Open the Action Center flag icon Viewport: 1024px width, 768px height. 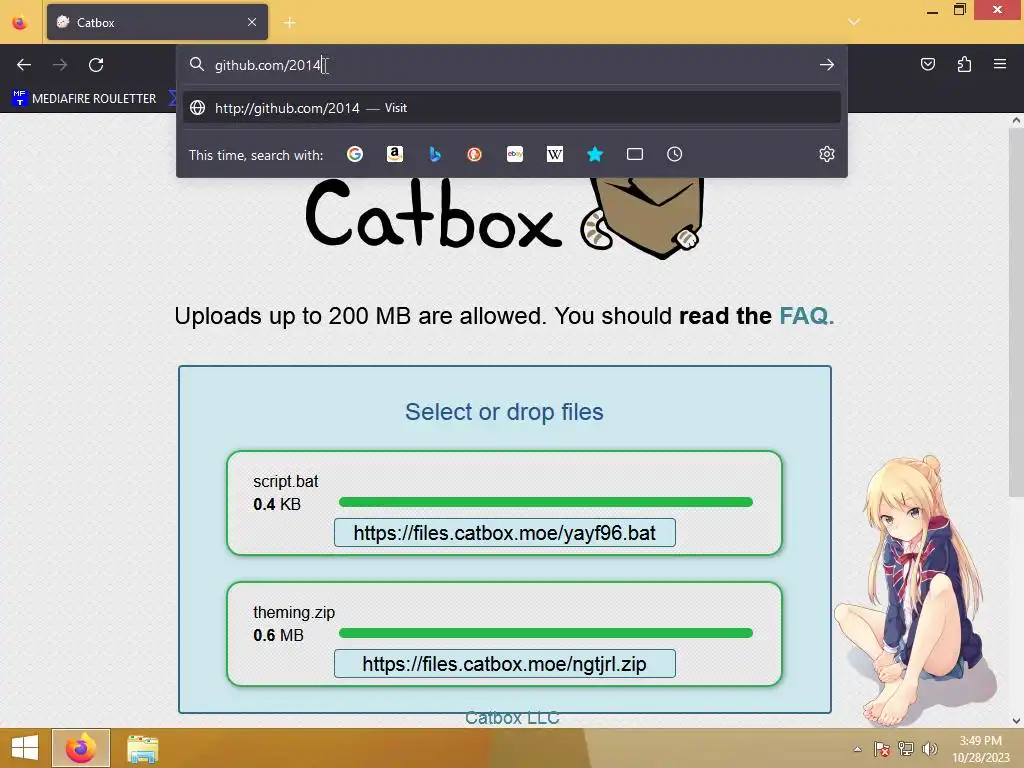tap(882, 749)
